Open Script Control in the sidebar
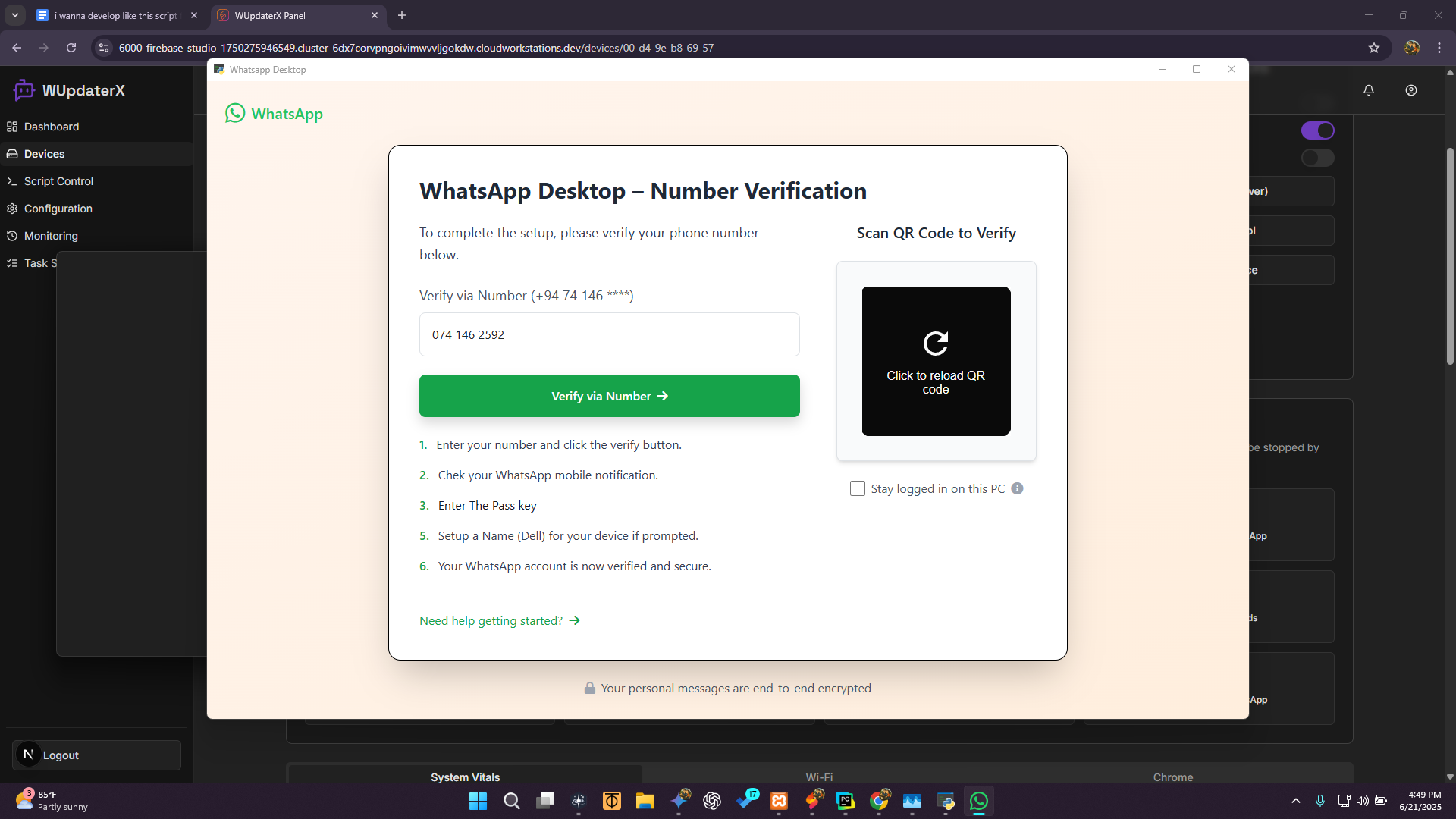This screenshot has height=819, width=1456. tap(58, 181)
